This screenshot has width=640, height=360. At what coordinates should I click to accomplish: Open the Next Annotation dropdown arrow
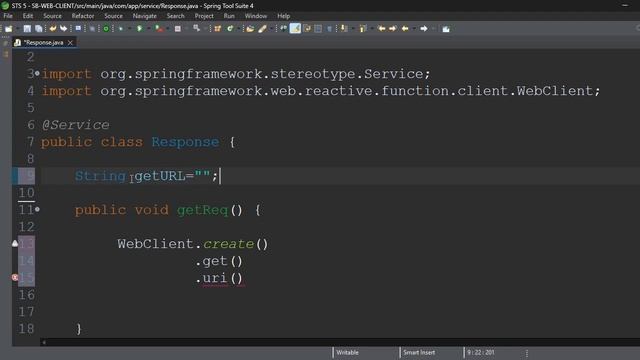click(x=353, y=29)
